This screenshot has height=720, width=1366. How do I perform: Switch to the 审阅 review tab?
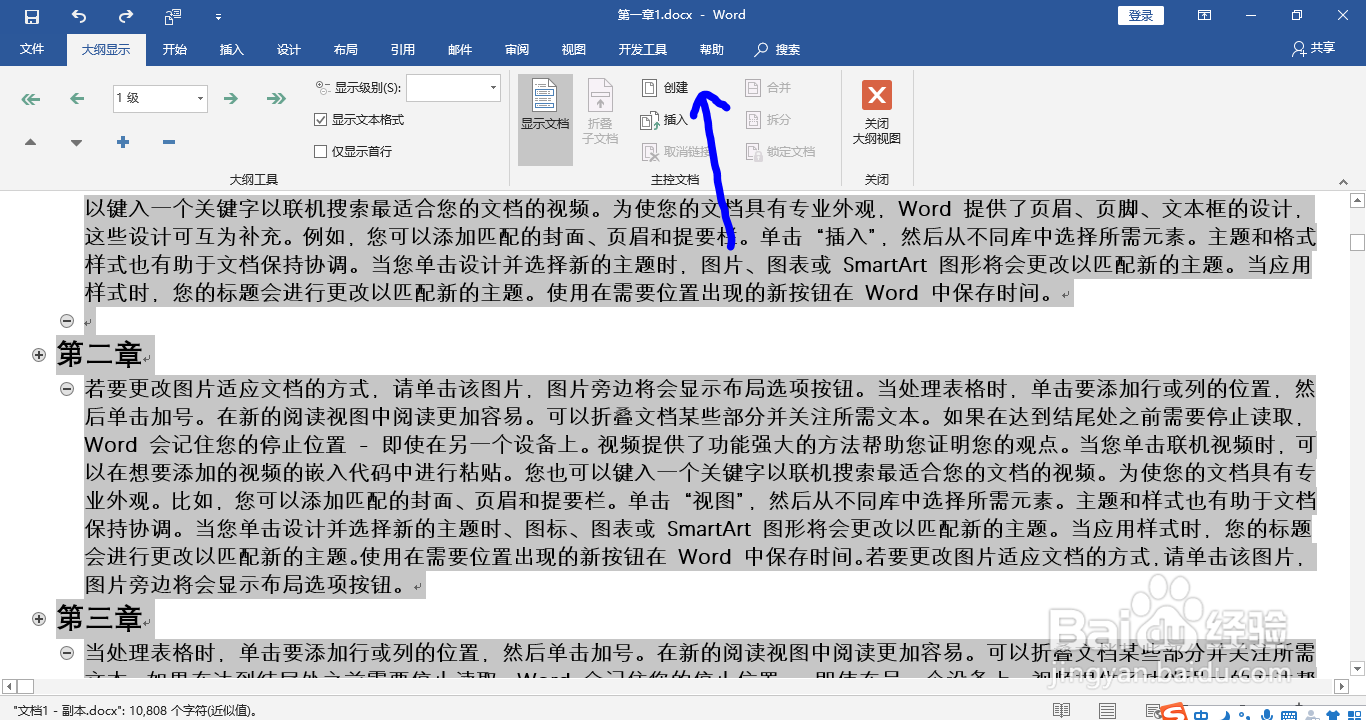pyautogui.click(x=517, y=49)
